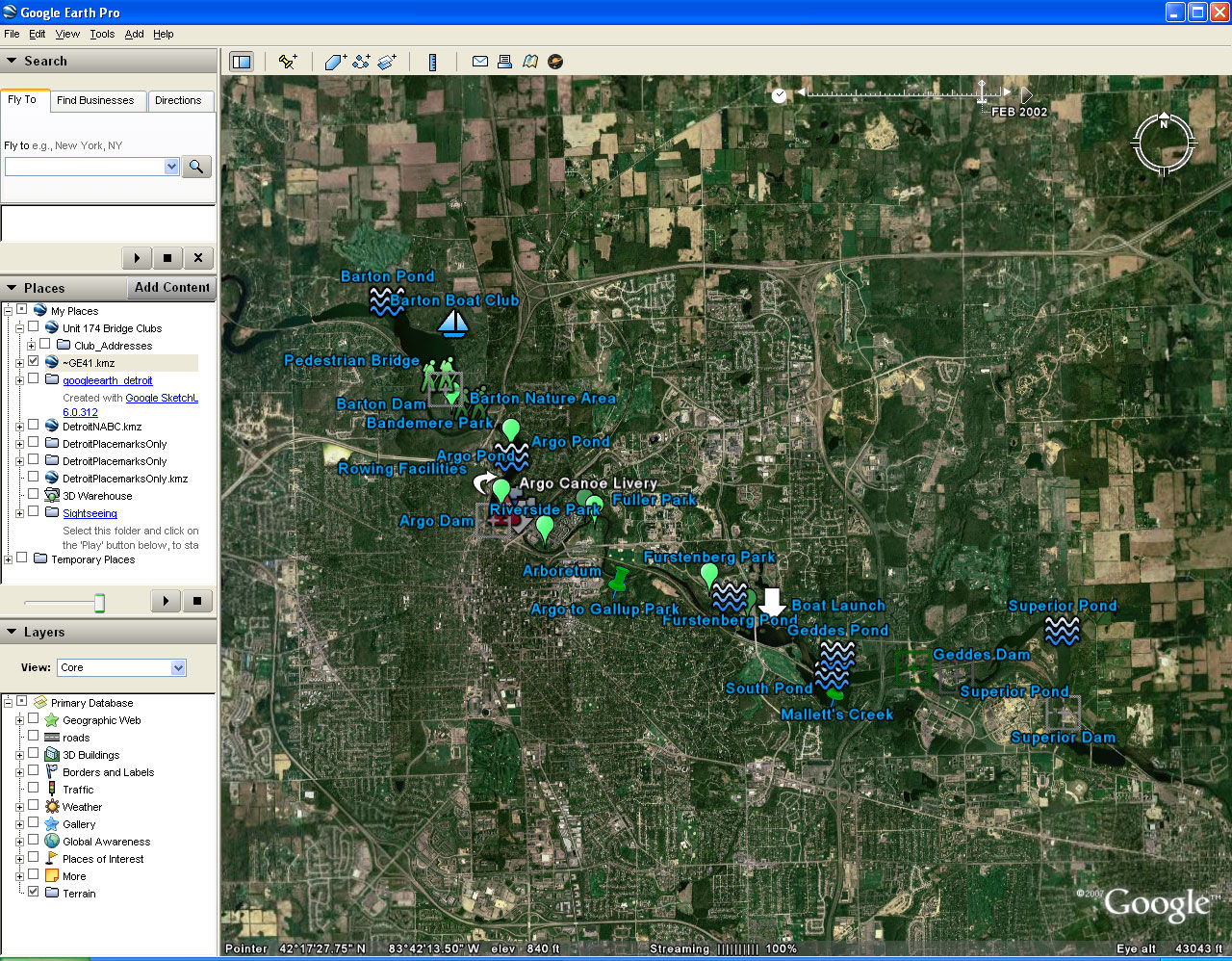Screen dimensions: 1232x961
Task: Click the Add Placemark pushpin icon
Action: [287, 62]
